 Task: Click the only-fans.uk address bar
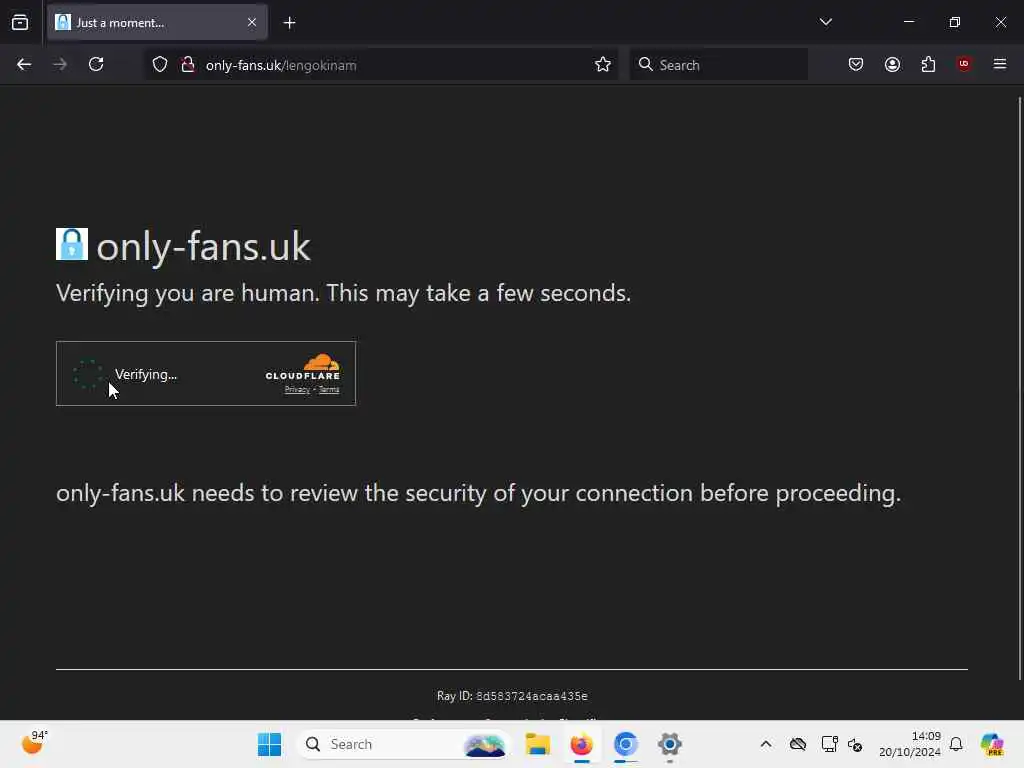click(x=380, y=65)
